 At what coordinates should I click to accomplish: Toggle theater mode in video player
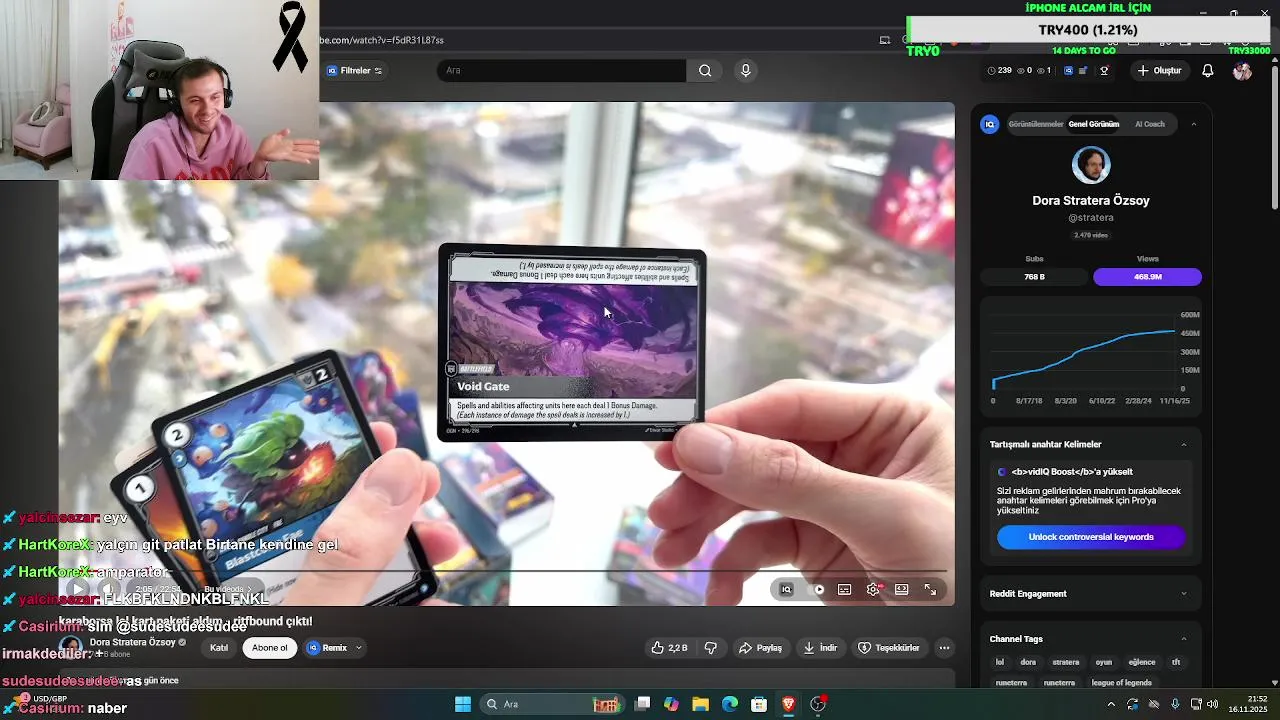point(902,590)
